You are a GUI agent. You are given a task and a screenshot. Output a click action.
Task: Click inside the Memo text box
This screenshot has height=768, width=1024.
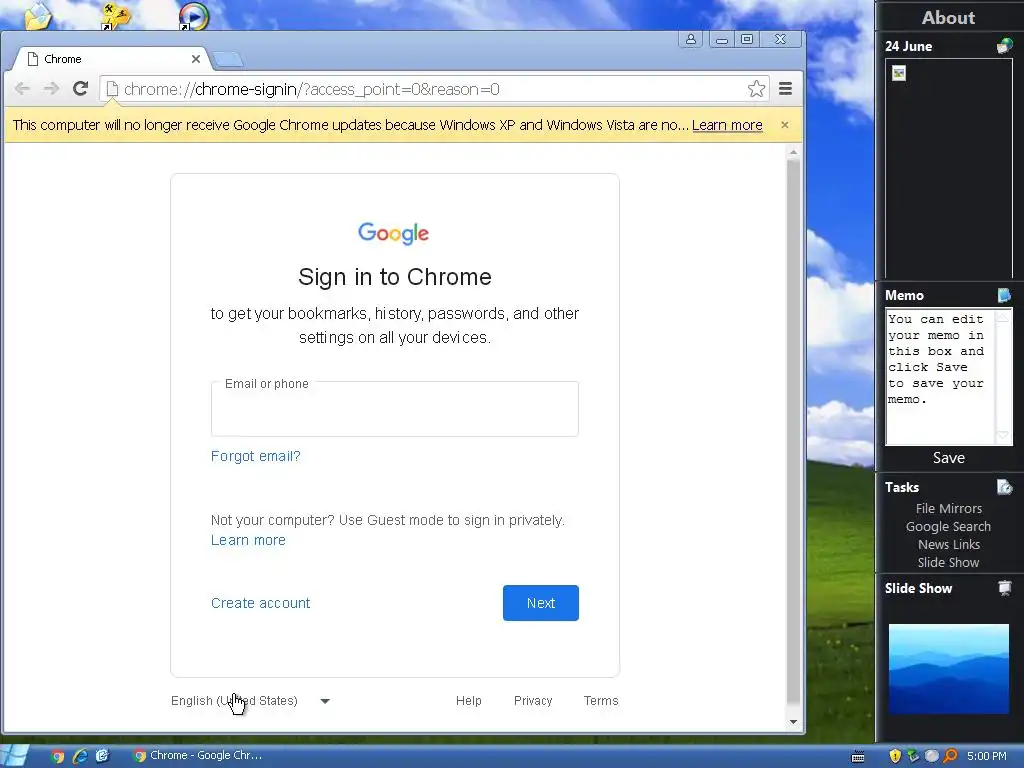tap(939, 377)
